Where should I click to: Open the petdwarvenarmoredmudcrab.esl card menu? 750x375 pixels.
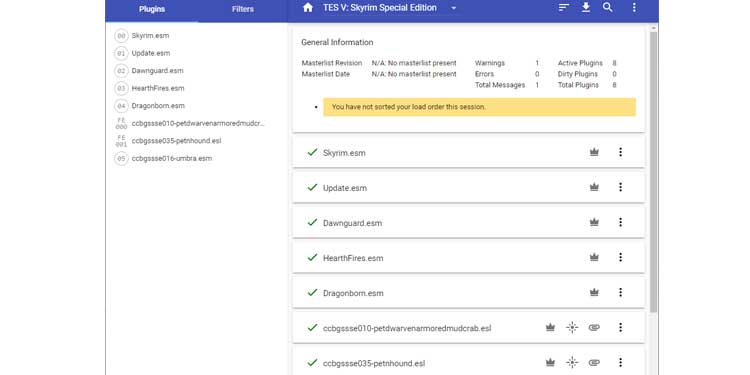[620, 328]
